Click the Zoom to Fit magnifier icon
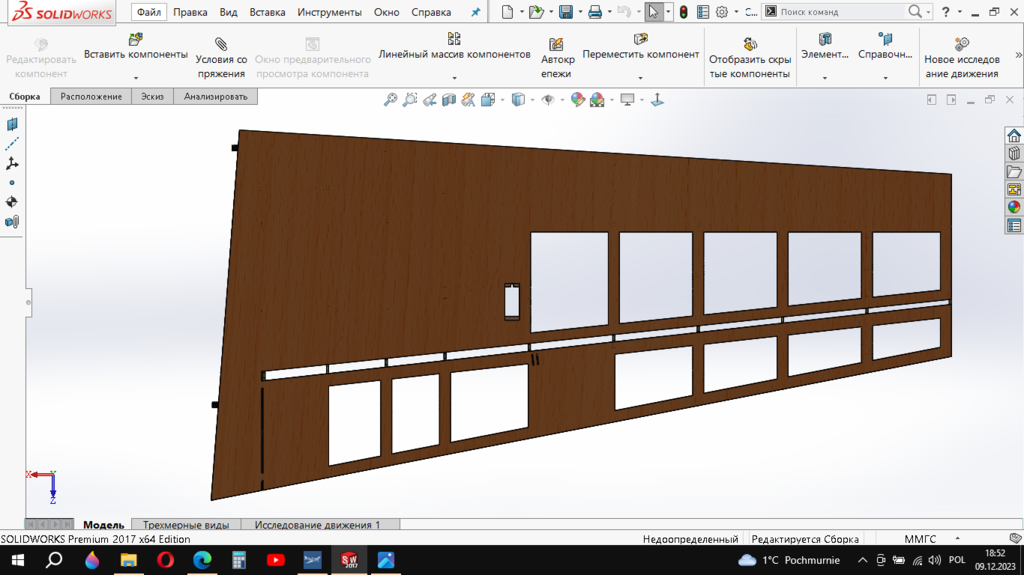The image size is (1024, 575). 391,100
